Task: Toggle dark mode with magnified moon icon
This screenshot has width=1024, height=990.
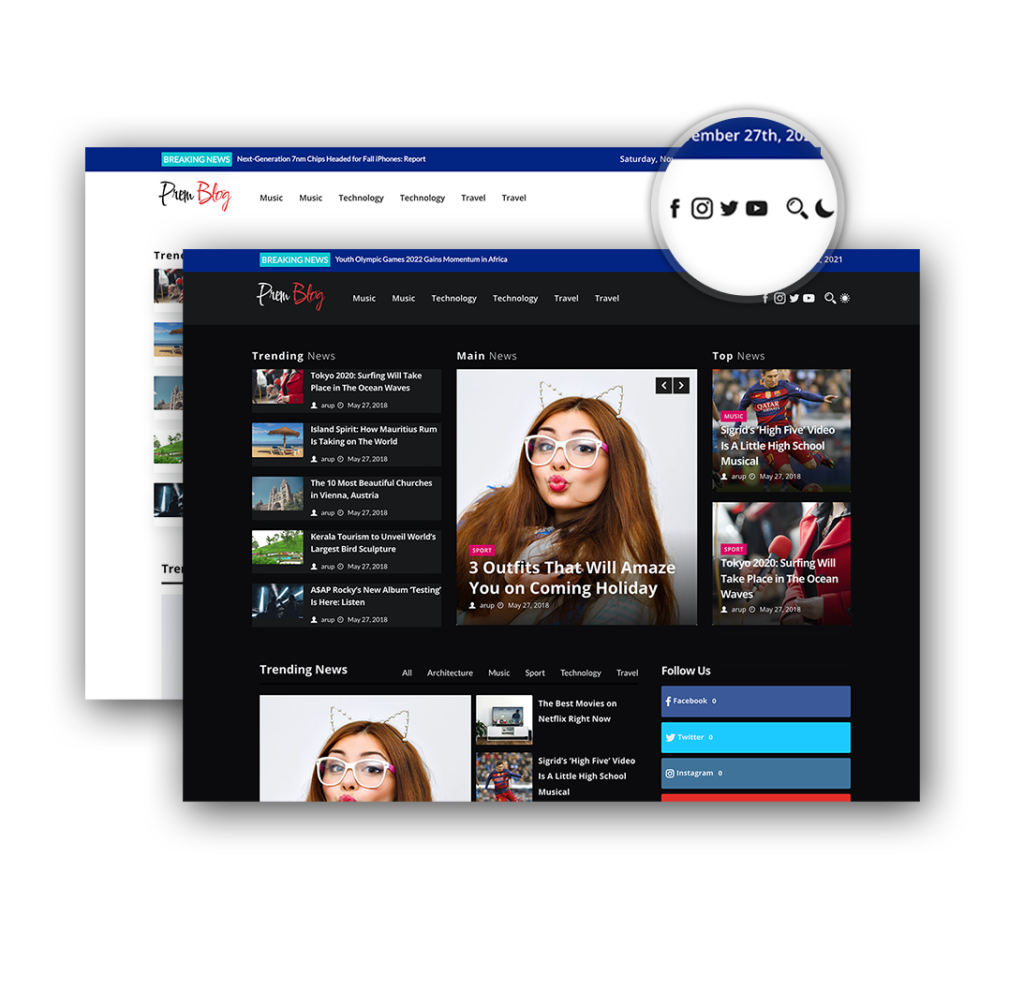Action: coord(825,208)
